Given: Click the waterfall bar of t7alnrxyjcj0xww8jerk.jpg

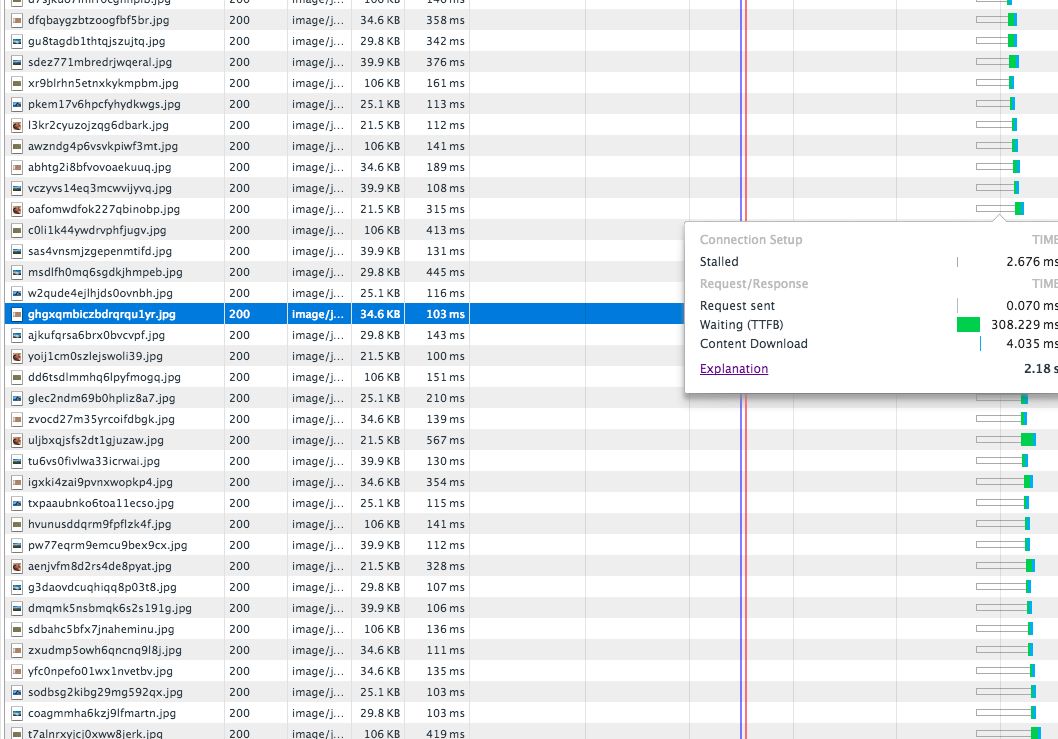Looking at the screenshot, I should click(x=1008, y=733).
